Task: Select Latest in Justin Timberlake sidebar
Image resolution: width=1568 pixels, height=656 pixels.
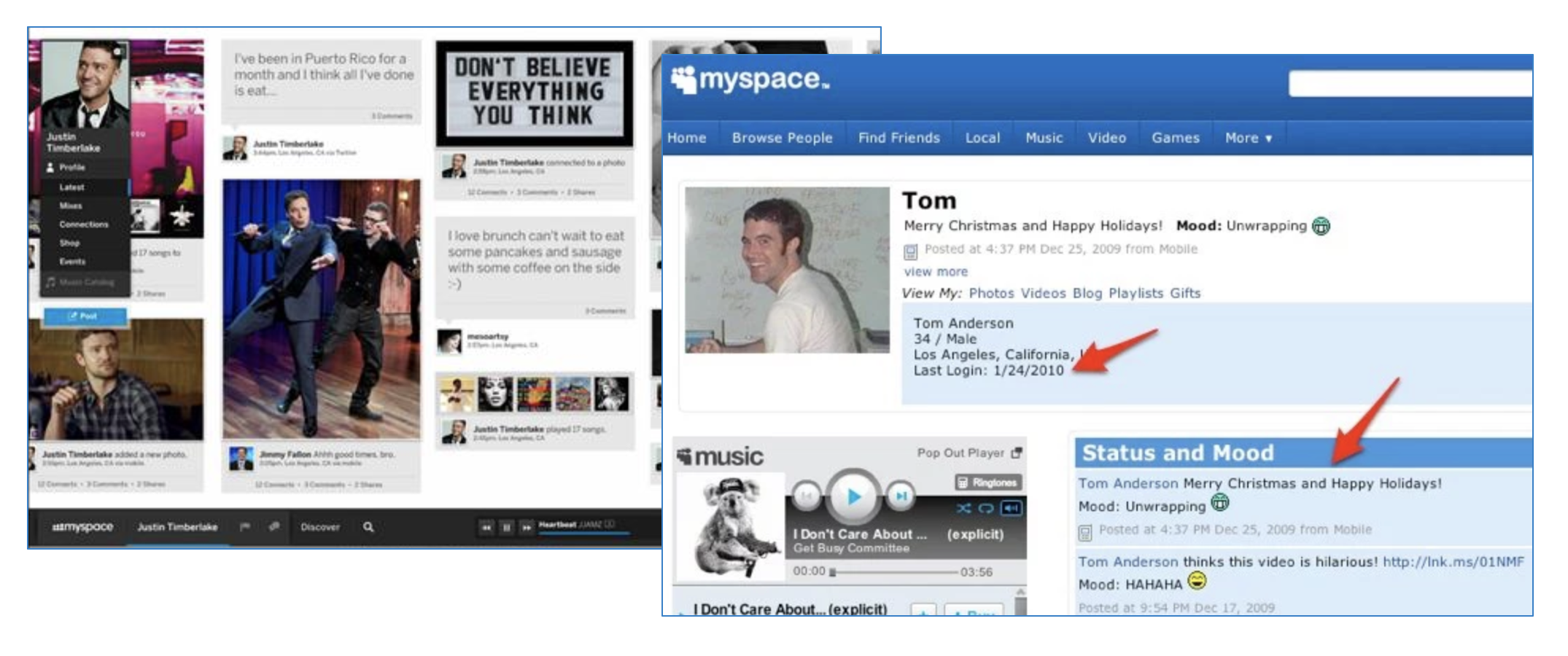Action: (x=71, y=187)
